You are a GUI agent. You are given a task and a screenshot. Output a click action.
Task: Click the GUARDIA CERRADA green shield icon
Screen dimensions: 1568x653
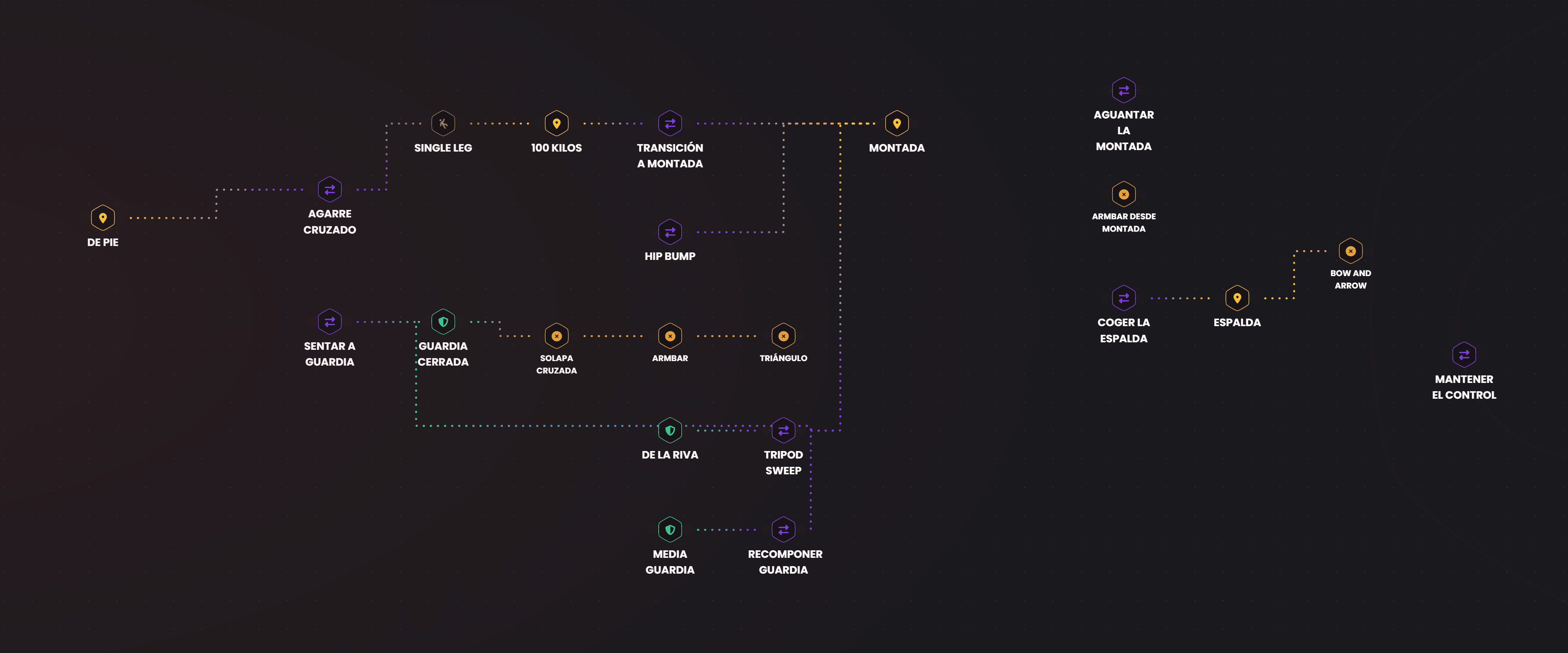point(443,322)
